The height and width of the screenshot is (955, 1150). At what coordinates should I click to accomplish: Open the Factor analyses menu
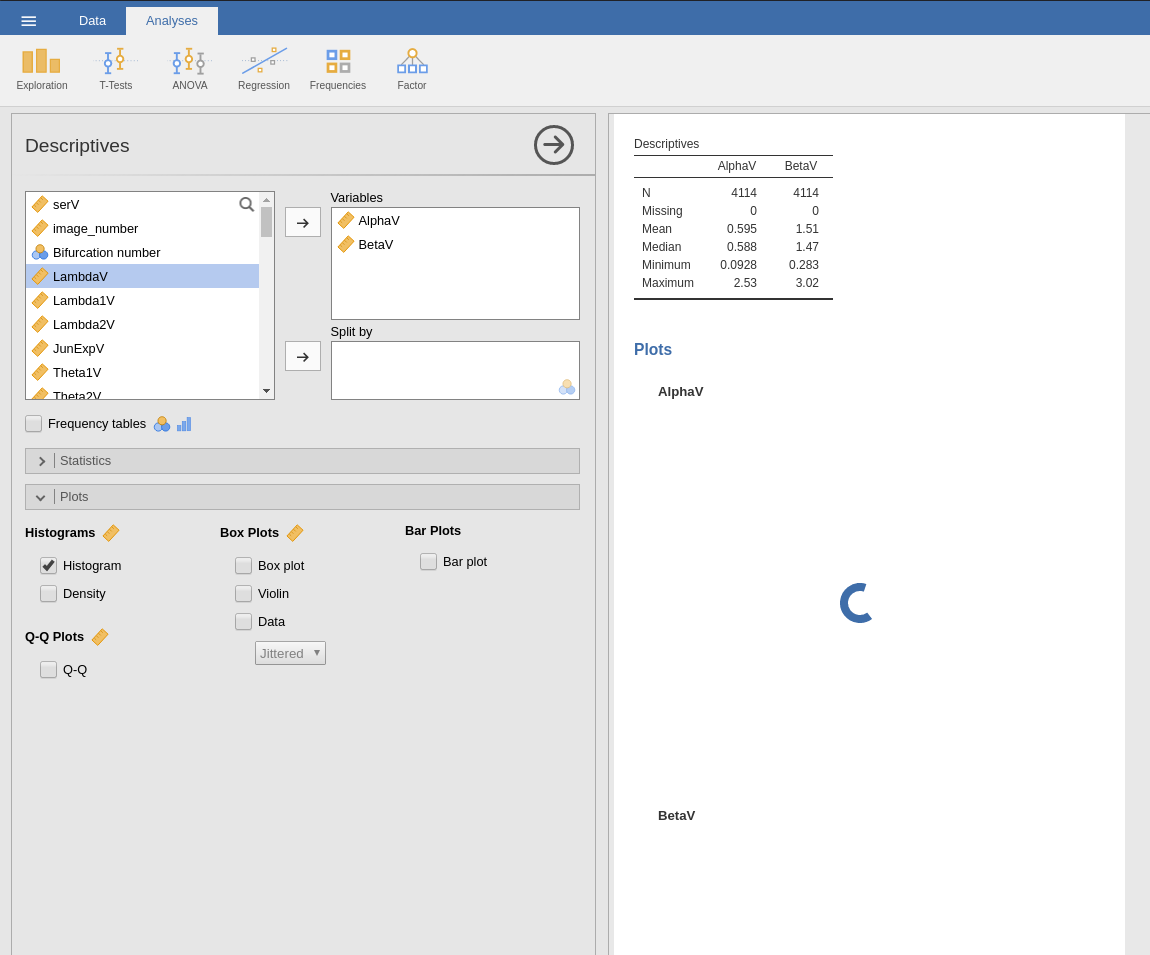(412, 70)
